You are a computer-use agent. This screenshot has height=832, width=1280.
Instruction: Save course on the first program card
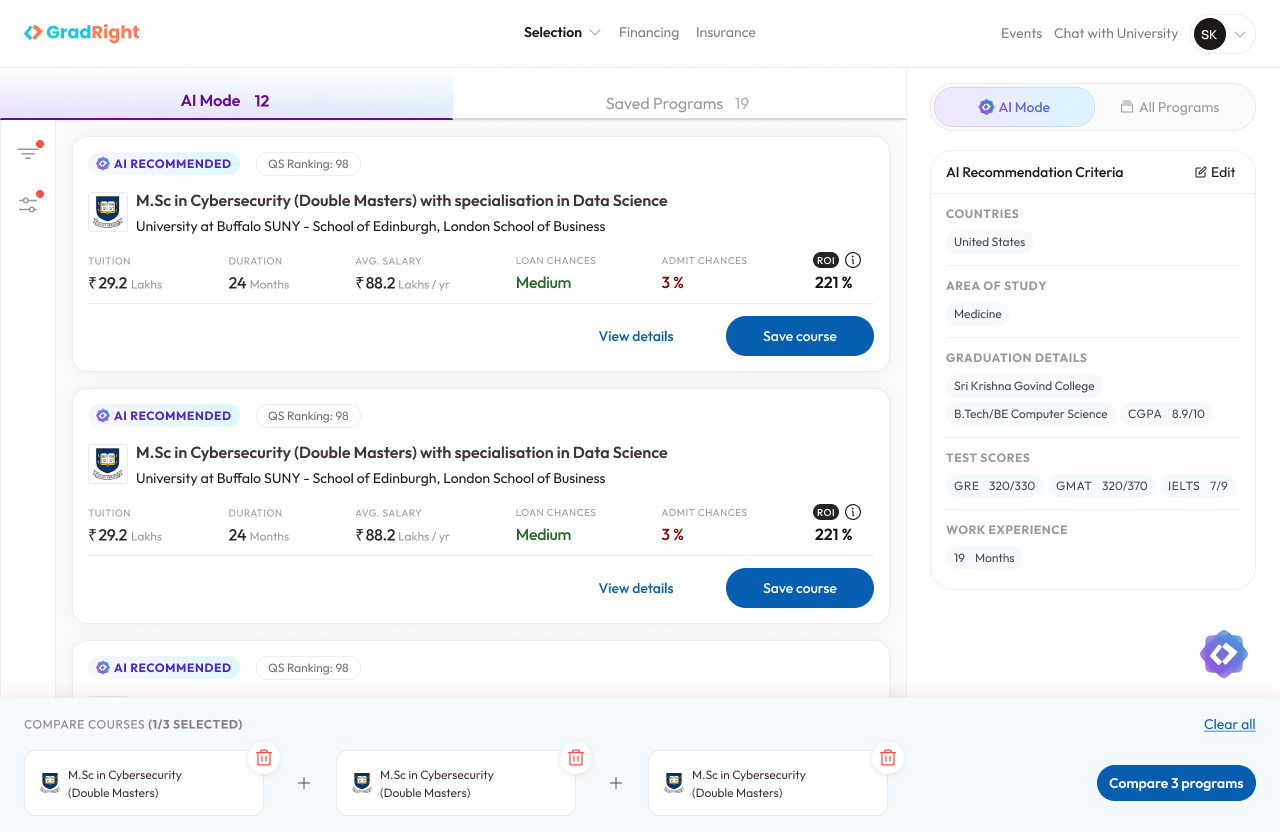tap(800, 336)
